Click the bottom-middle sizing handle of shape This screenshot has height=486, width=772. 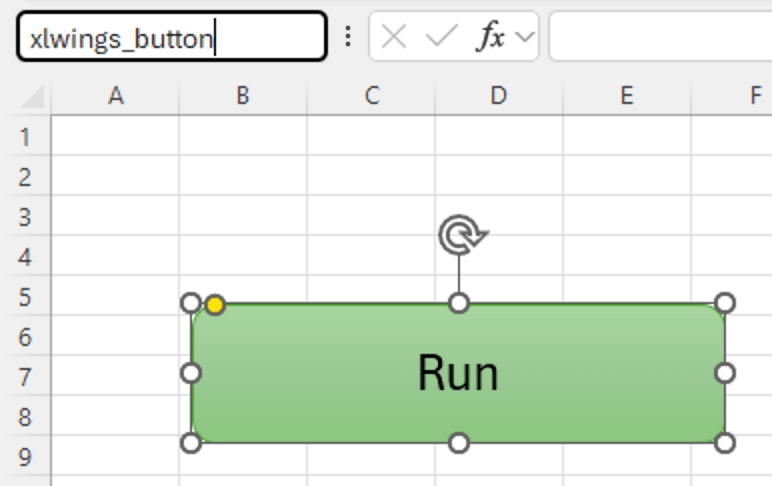coord(458,442)
